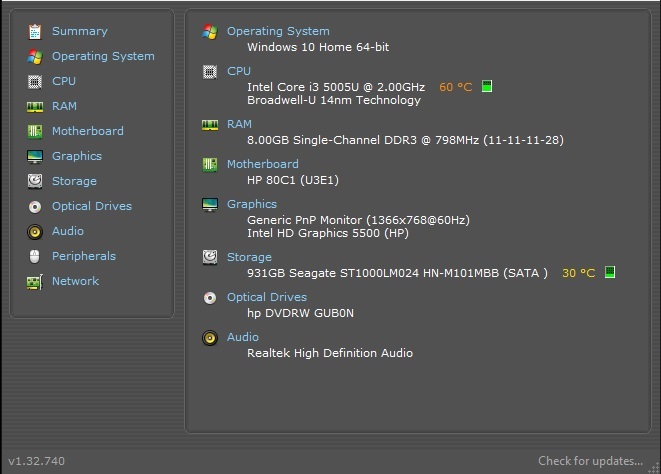
Task: Click the window resize grip in corner
Action: (655, 468)
